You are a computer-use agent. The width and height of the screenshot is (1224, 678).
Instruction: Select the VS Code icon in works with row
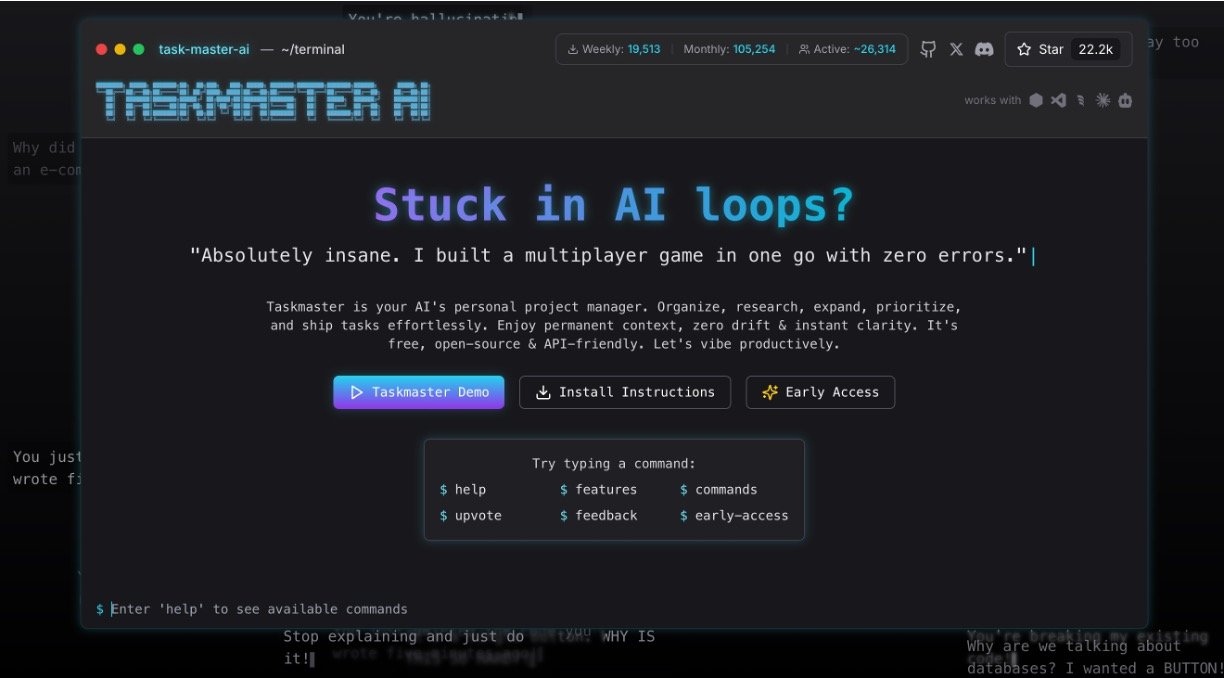tap(1058, 100)
